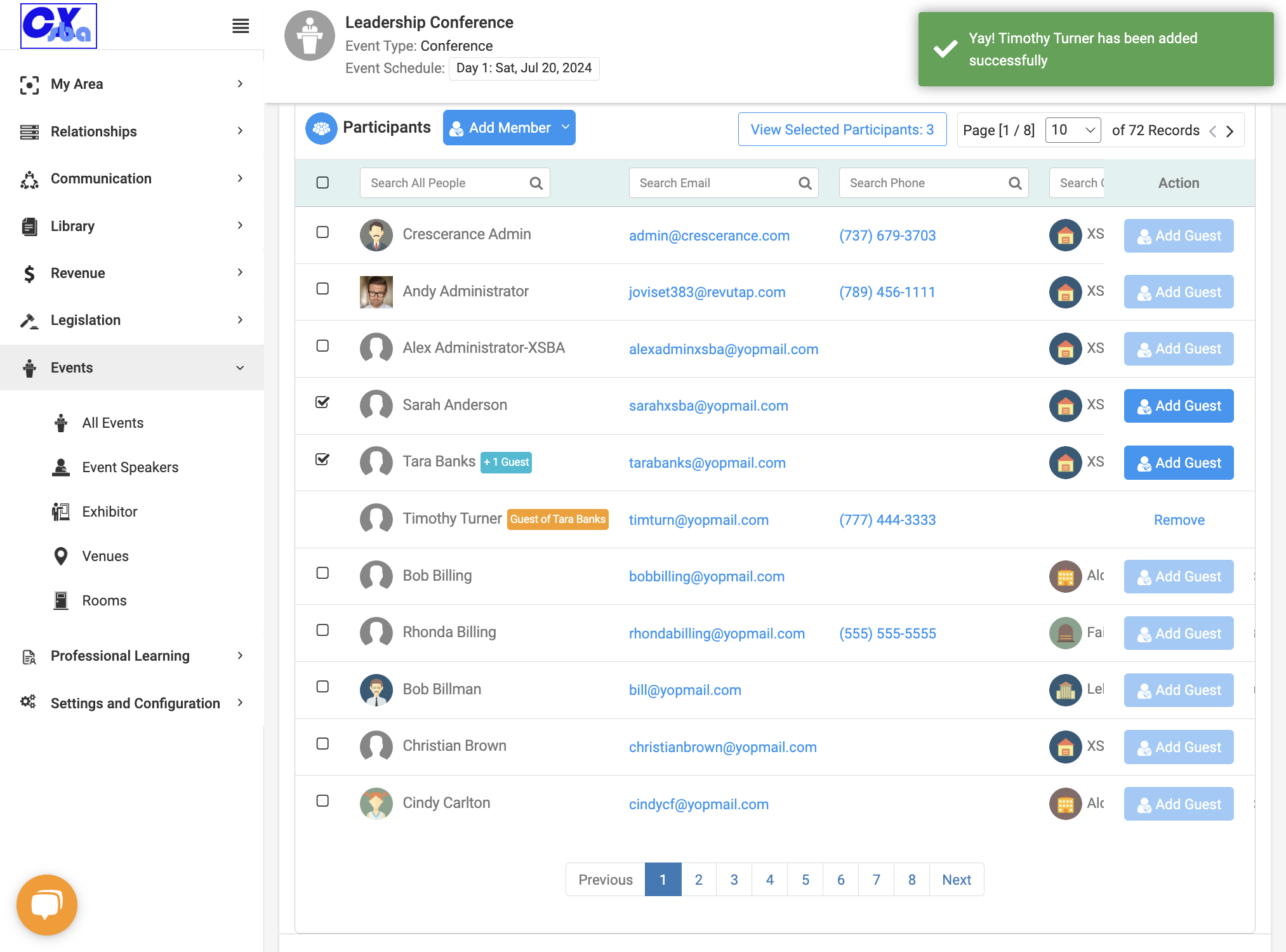Check the box for Andy Administrator
Image resolution: width=1286 pixels, height=952 pixels.
(x=322, y=289)
